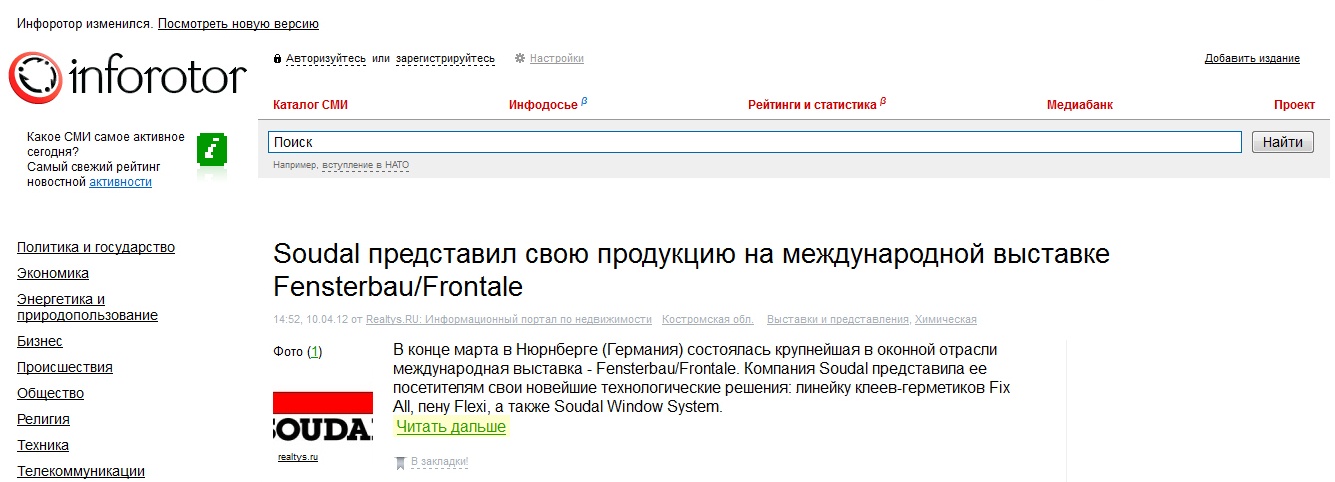Click the green activity rating icon

pos(211,148)
